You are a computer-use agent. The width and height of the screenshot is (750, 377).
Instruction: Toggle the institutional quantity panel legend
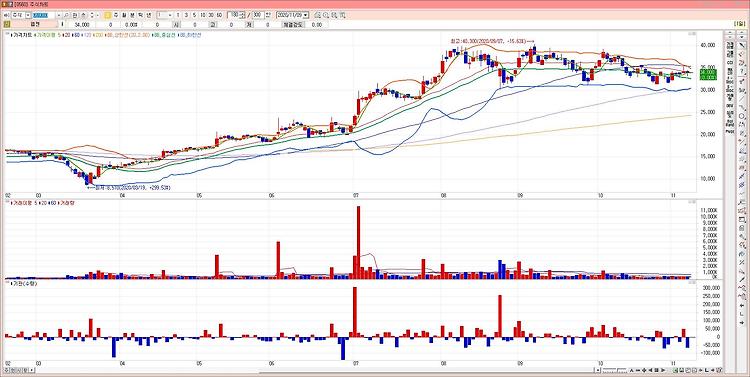point(25,283)
